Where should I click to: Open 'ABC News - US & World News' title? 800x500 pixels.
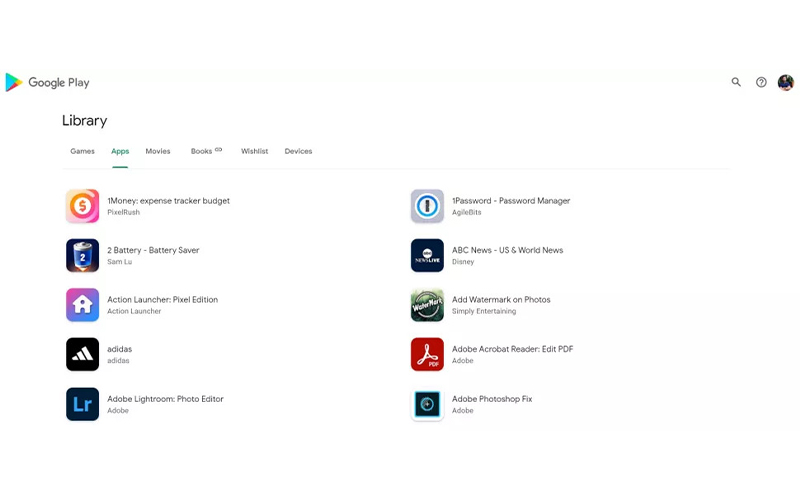click(508, 250)
